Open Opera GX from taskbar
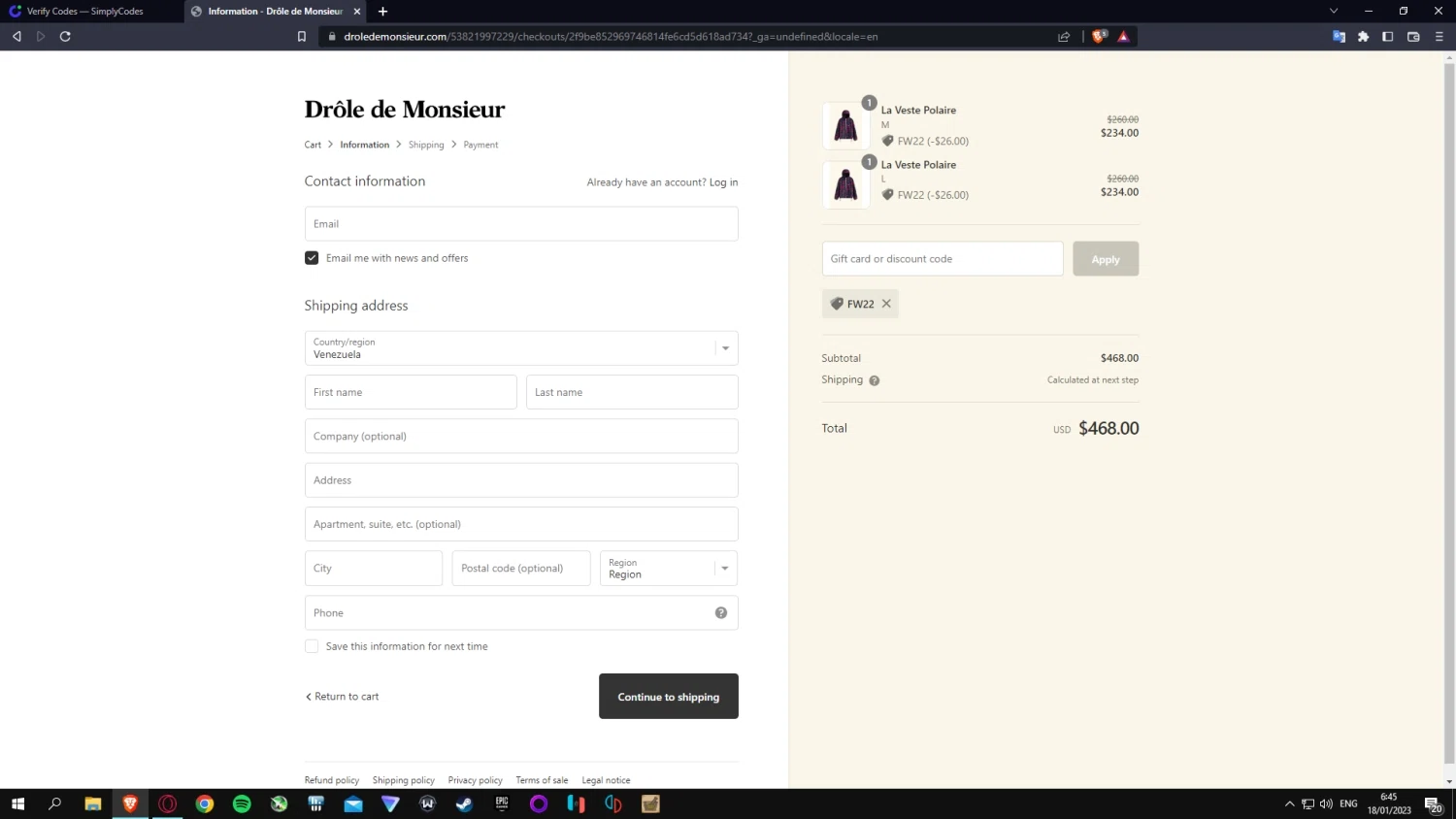This screenshot has height=819, width=1456. 168,803
